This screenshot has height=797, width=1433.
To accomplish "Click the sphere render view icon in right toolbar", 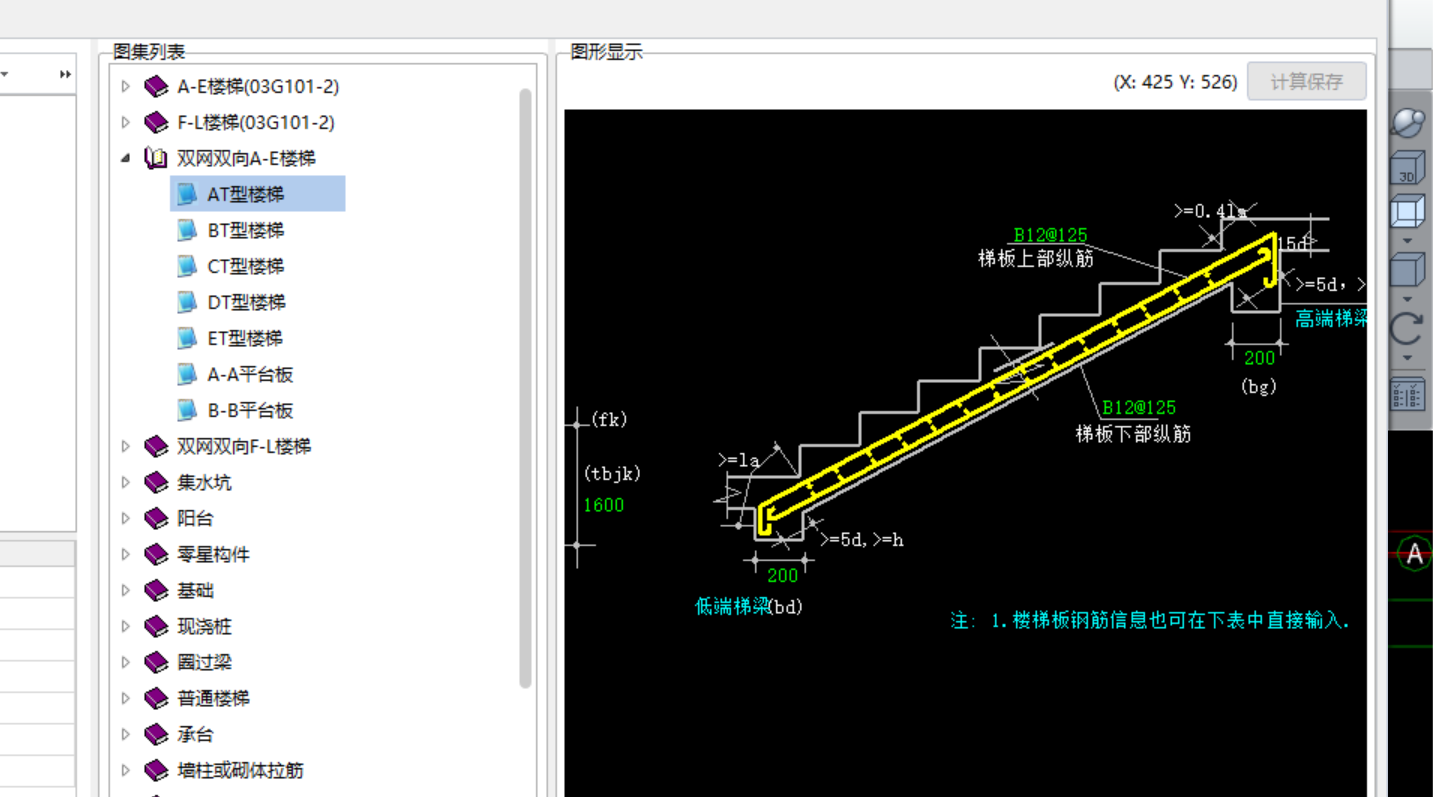I will (x=1408, y=123).
